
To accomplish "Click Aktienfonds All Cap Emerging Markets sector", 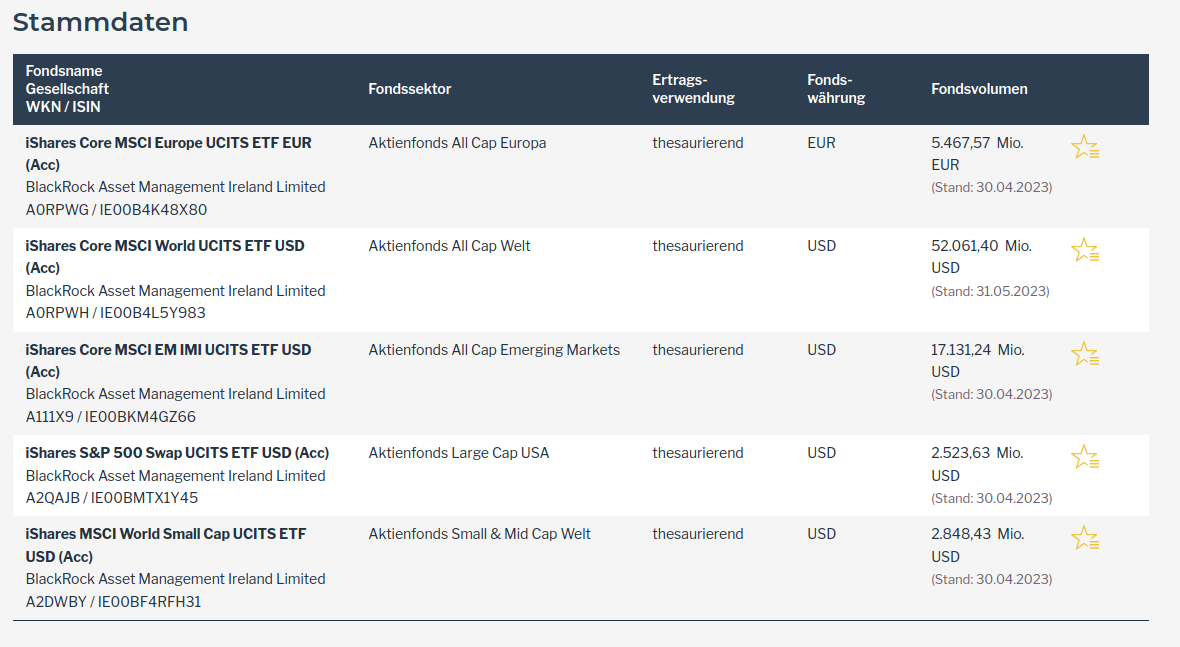I will pos(494,350).
